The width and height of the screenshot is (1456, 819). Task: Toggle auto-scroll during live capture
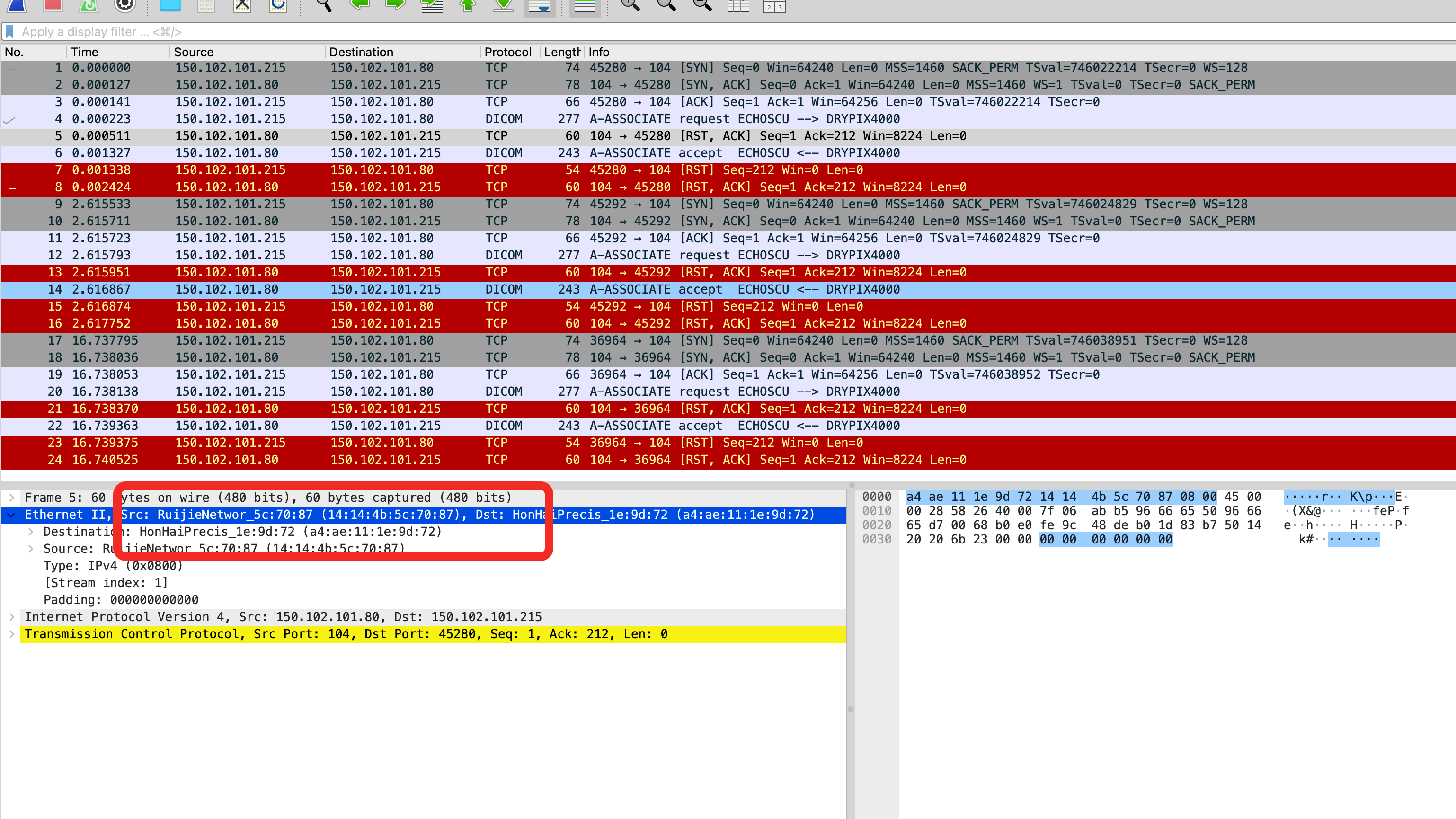point(539,6)
